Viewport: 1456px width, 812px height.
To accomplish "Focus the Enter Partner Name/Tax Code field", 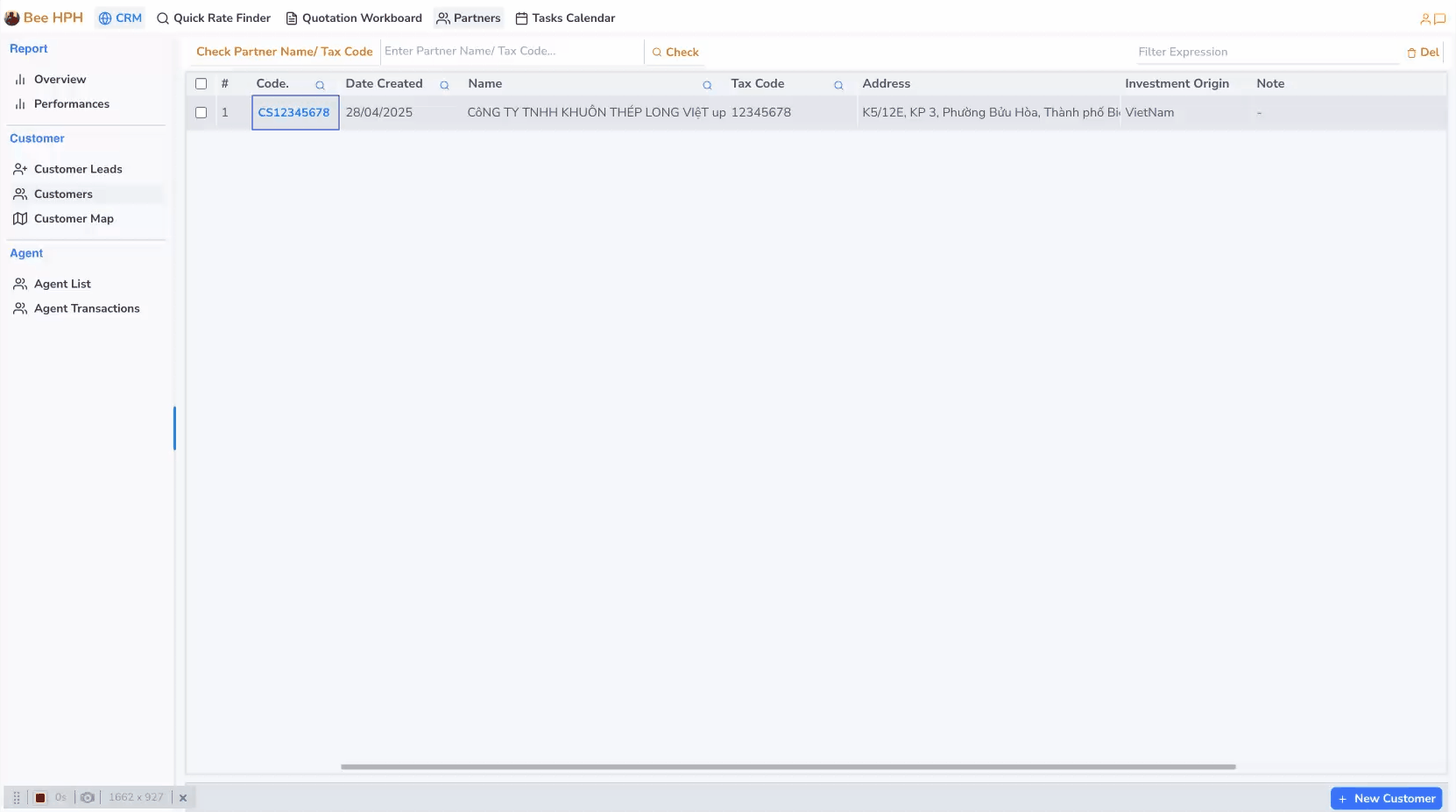I will pyautogui.click(x=511, y=51).
